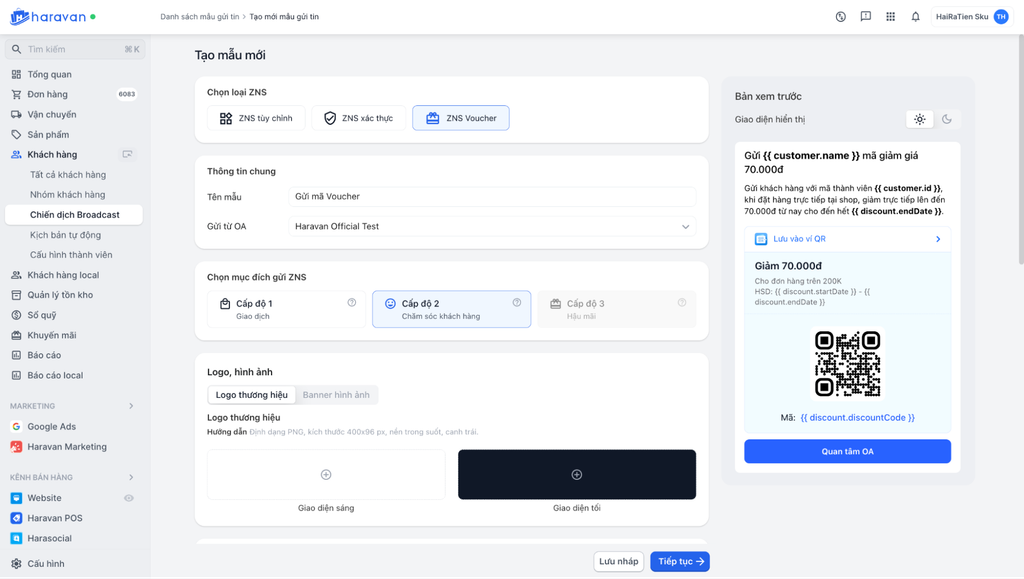Image resolution: width=1024 pixels, height=579 pixels.
Task: Click the dark Giao diện tối logo box
Action: pos(576,474)
